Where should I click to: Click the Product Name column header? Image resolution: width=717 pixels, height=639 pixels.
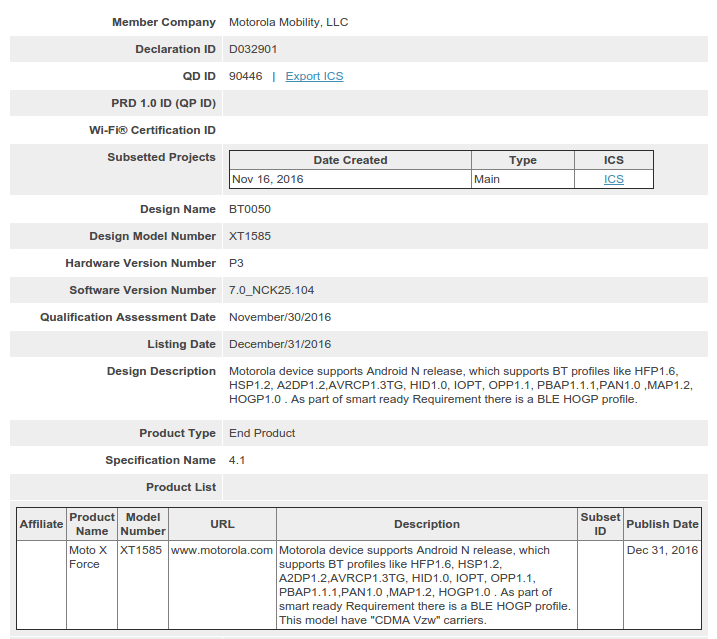pos(92,524)
